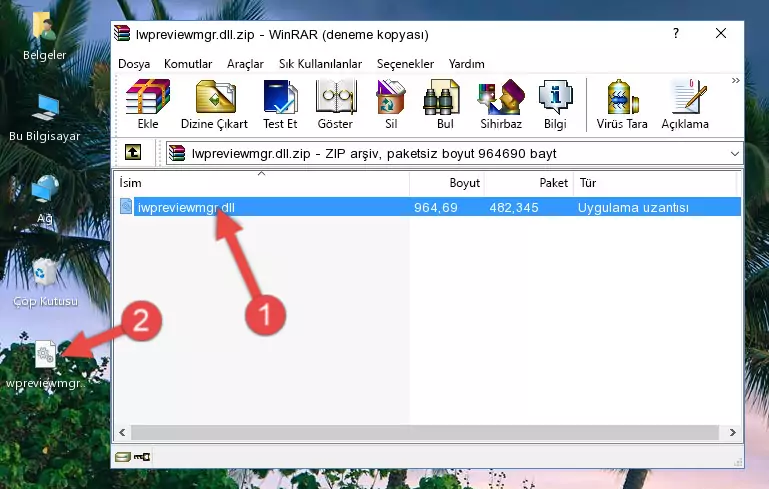Click the 482,345 packed size value

pyautogui.click(x=514, y=207)
